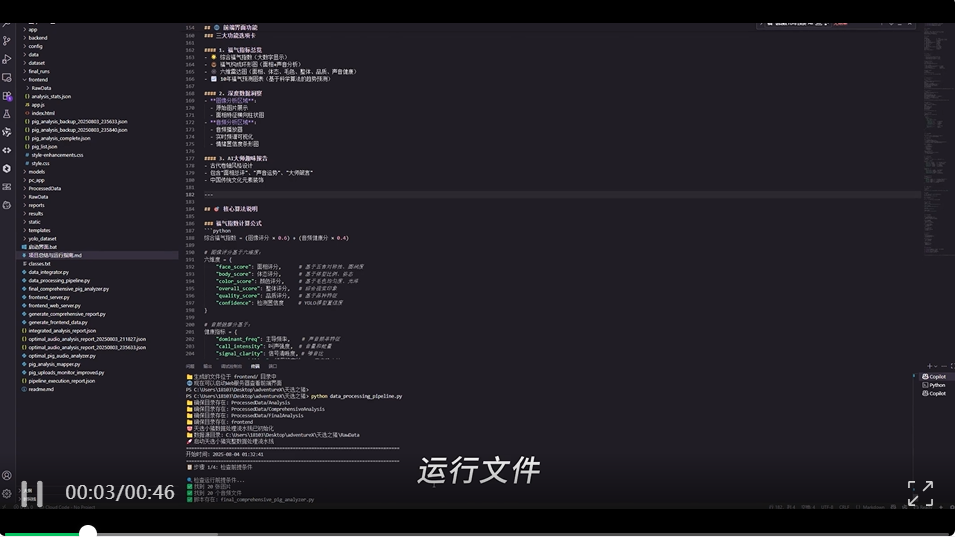Open app.js file

[x=38, y=105]
